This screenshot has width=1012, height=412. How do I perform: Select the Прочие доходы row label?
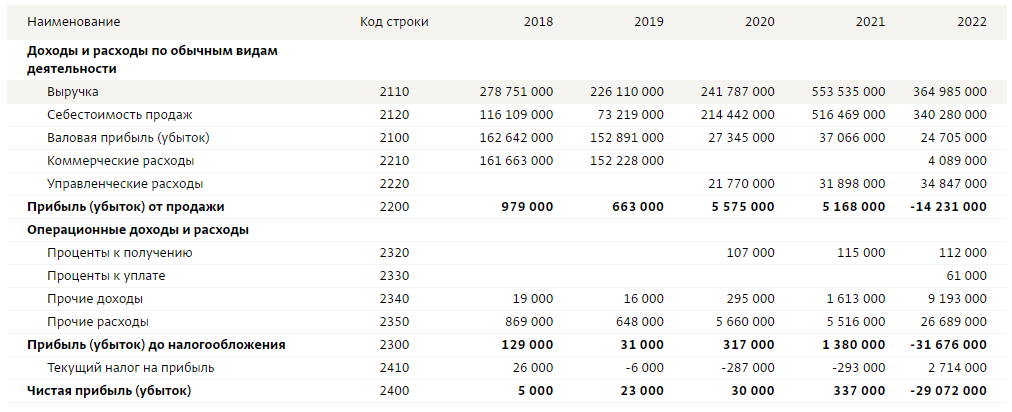pyautogui.click(x=94, y=299)
